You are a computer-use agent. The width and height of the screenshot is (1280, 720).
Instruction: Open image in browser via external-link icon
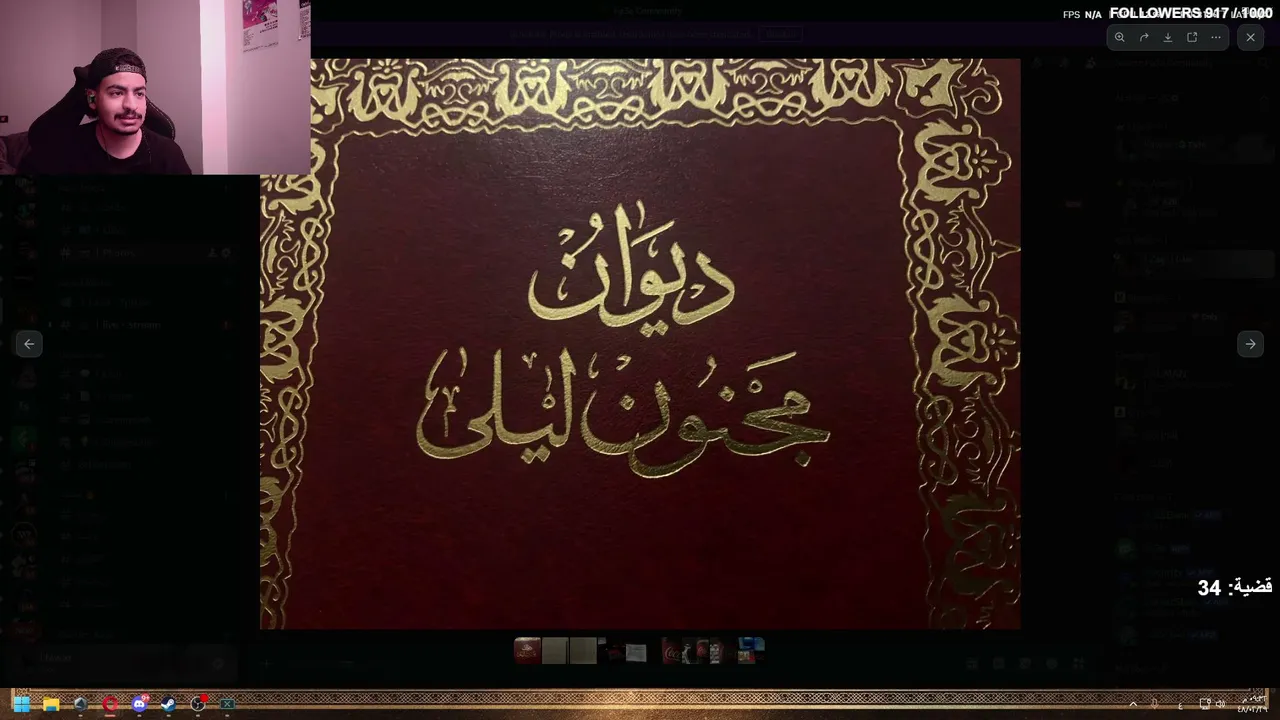1192,37
